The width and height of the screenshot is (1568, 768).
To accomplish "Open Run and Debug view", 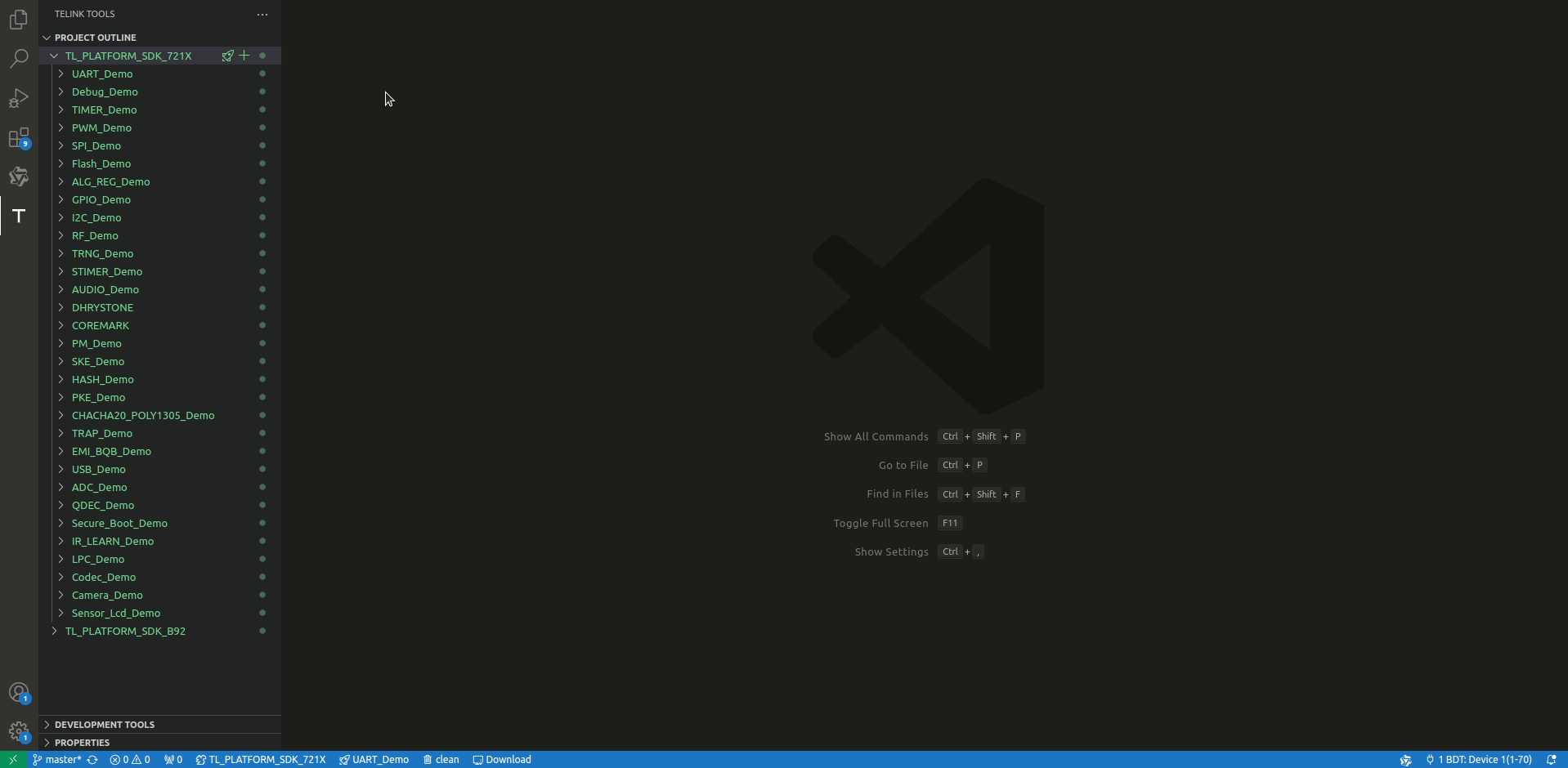I will click(x=19, y=98).
